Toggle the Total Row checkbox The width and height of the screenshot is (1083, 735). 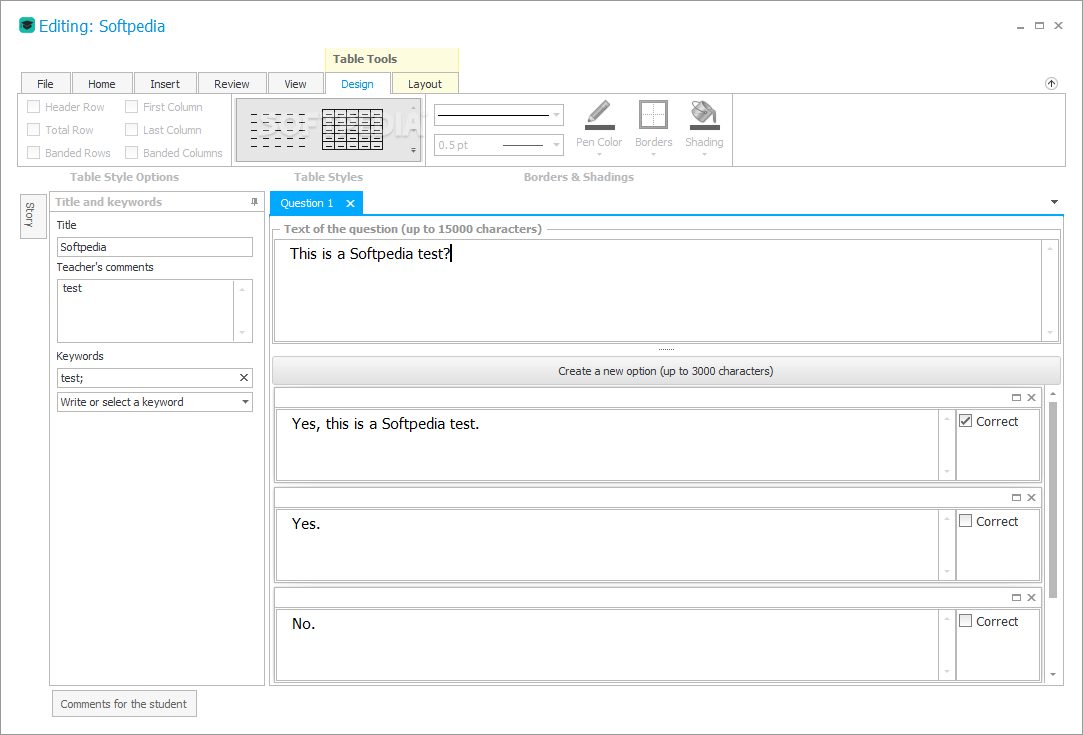tap(33, 130)
